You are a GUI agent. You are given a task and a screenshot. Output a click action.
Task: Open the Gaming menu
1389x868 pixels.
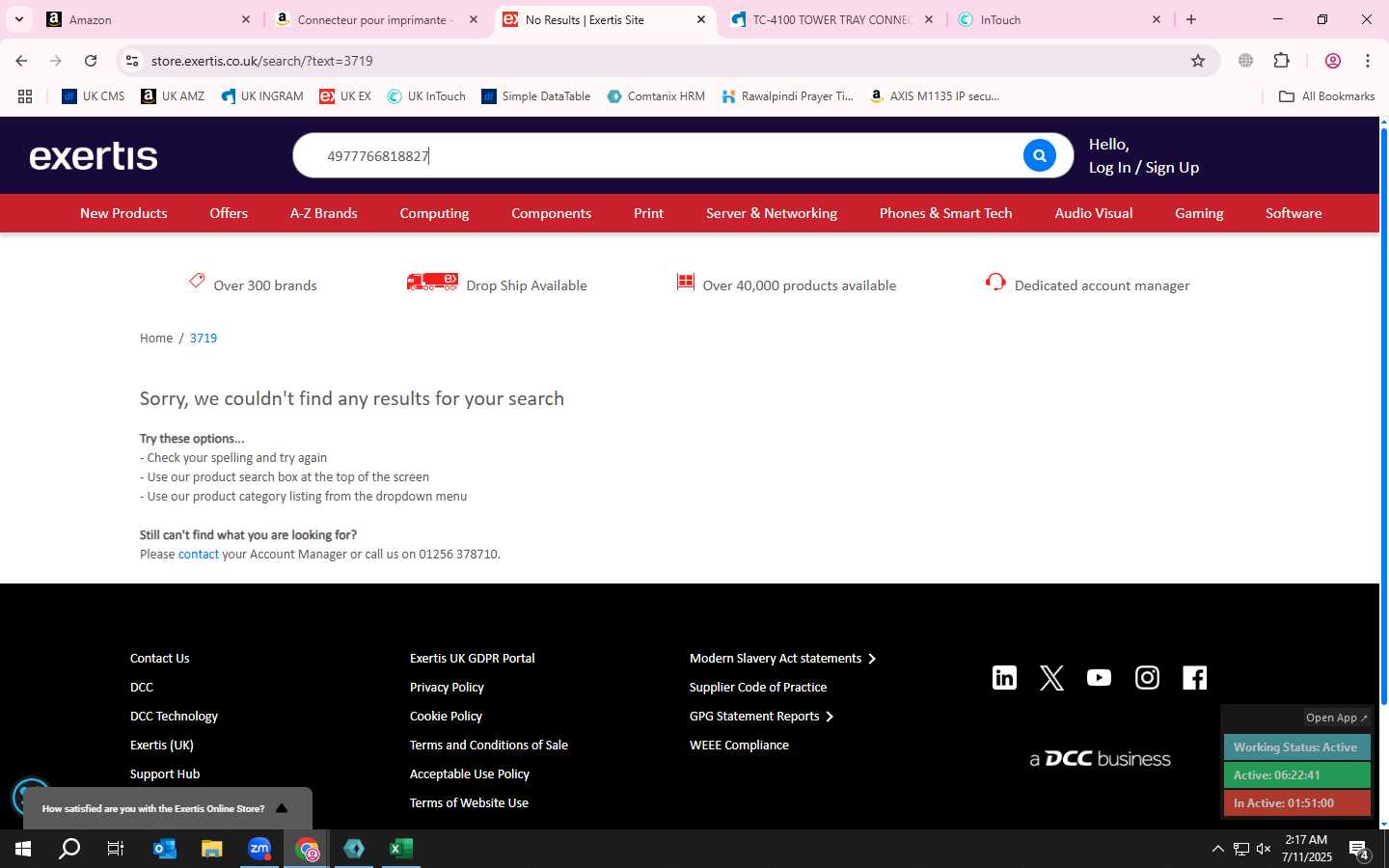point(1199,213)
